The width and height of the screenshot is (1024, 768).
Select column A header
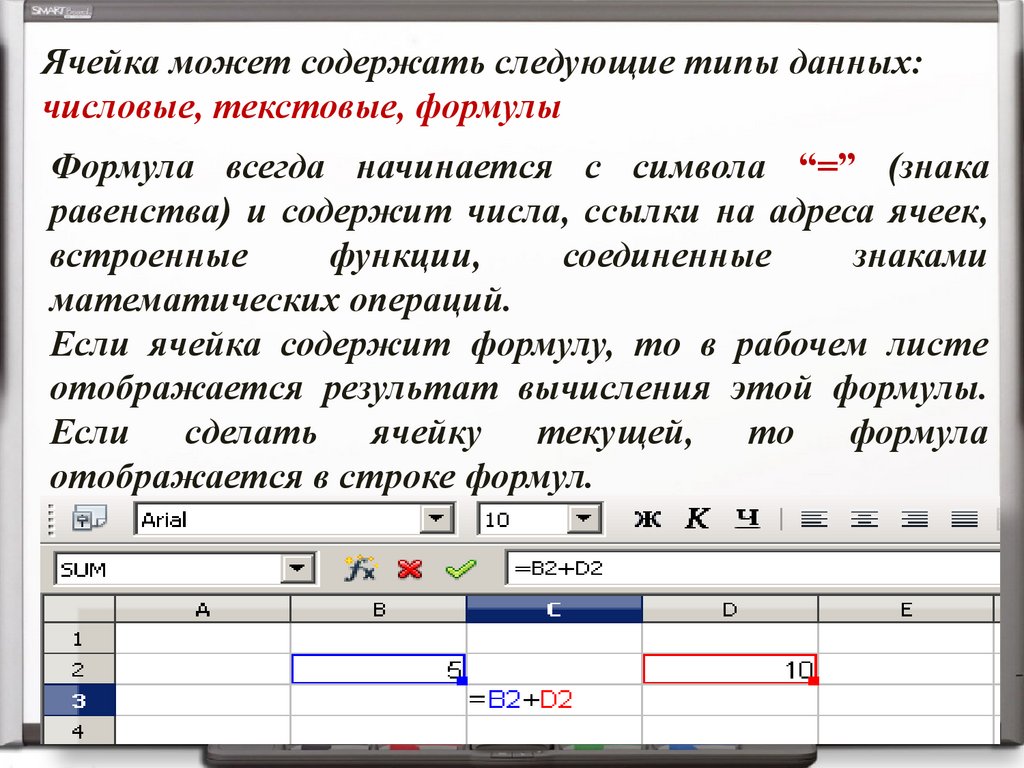pos(202,609)
